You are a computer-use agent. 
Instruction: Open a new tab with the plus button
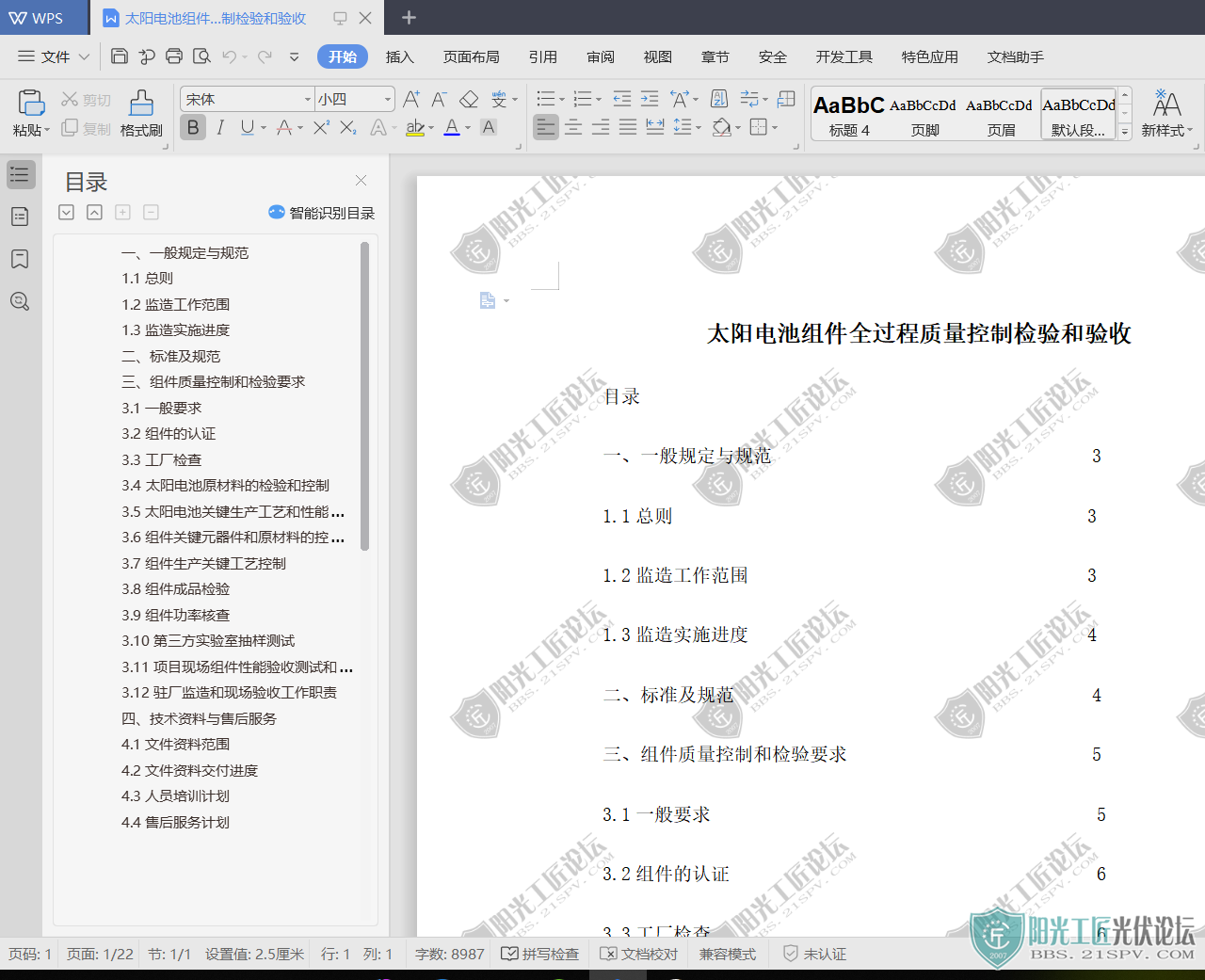409,18
